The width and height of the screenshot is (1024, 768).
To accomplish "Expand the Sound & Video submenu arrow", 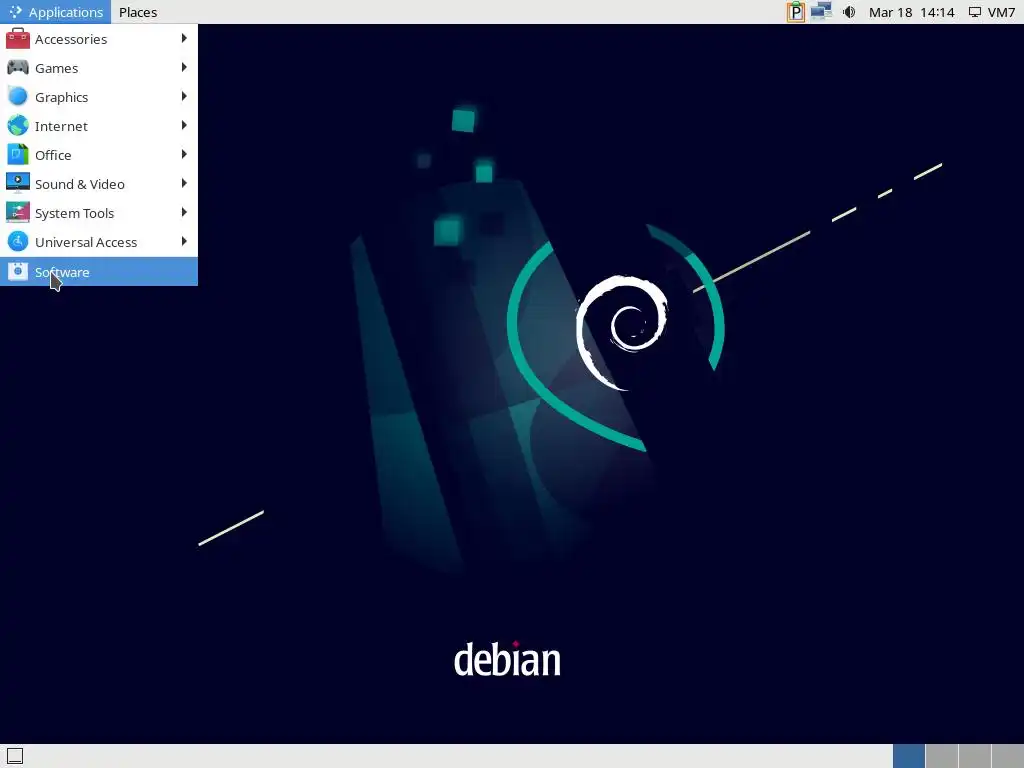I will pyautogui.click(x=184, y=183).
